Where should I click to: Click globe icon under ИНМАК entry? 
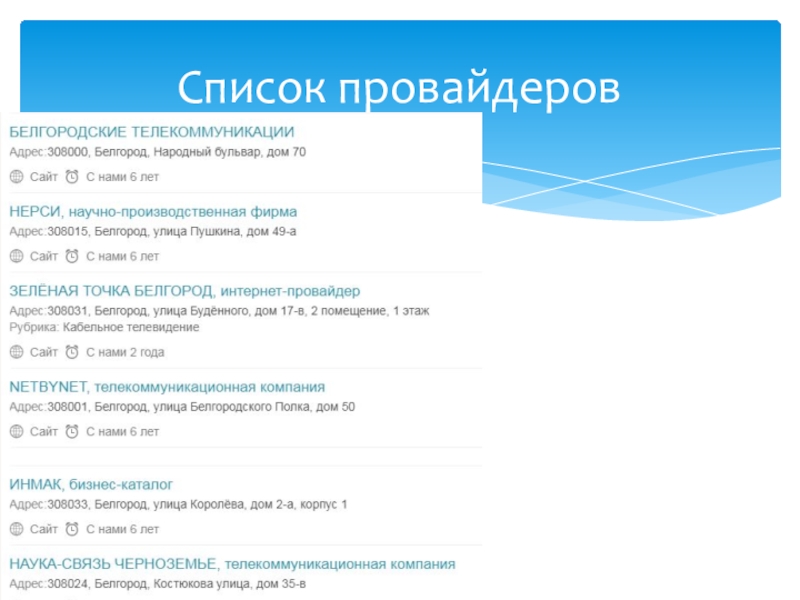click(17, 529)
